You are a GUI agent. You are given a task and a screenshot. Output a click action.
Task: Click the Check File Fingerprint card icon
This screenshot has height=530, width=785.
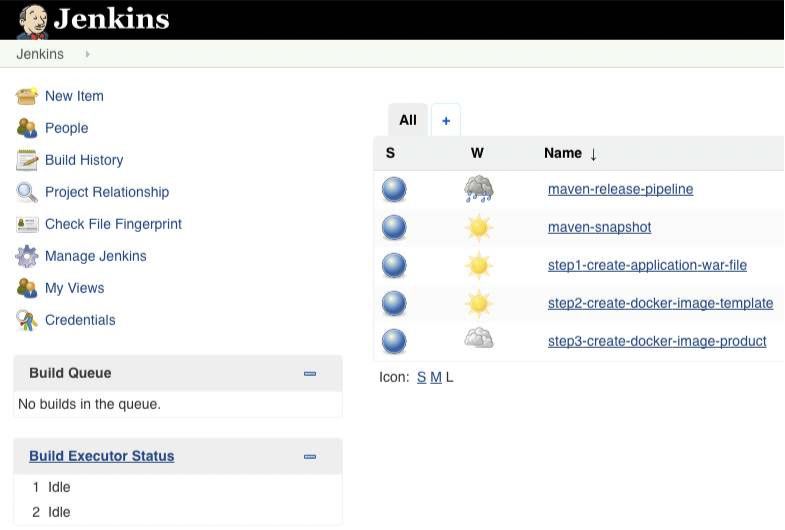pos(27,224)
